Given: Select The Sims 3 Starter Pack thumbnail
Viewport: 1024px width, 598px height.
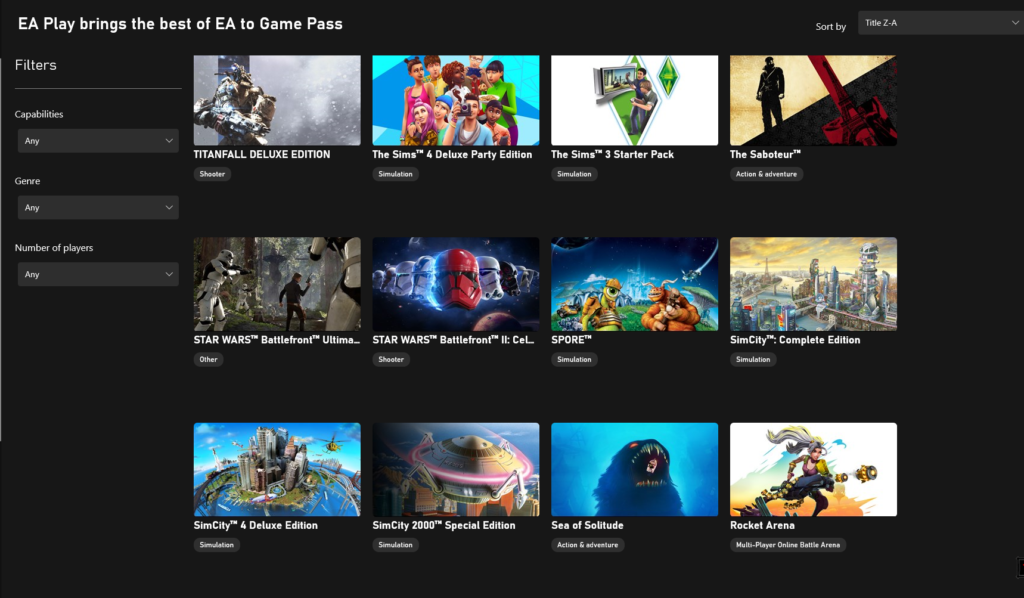Looking at the screenshot, I should click(x=634, y=100).
